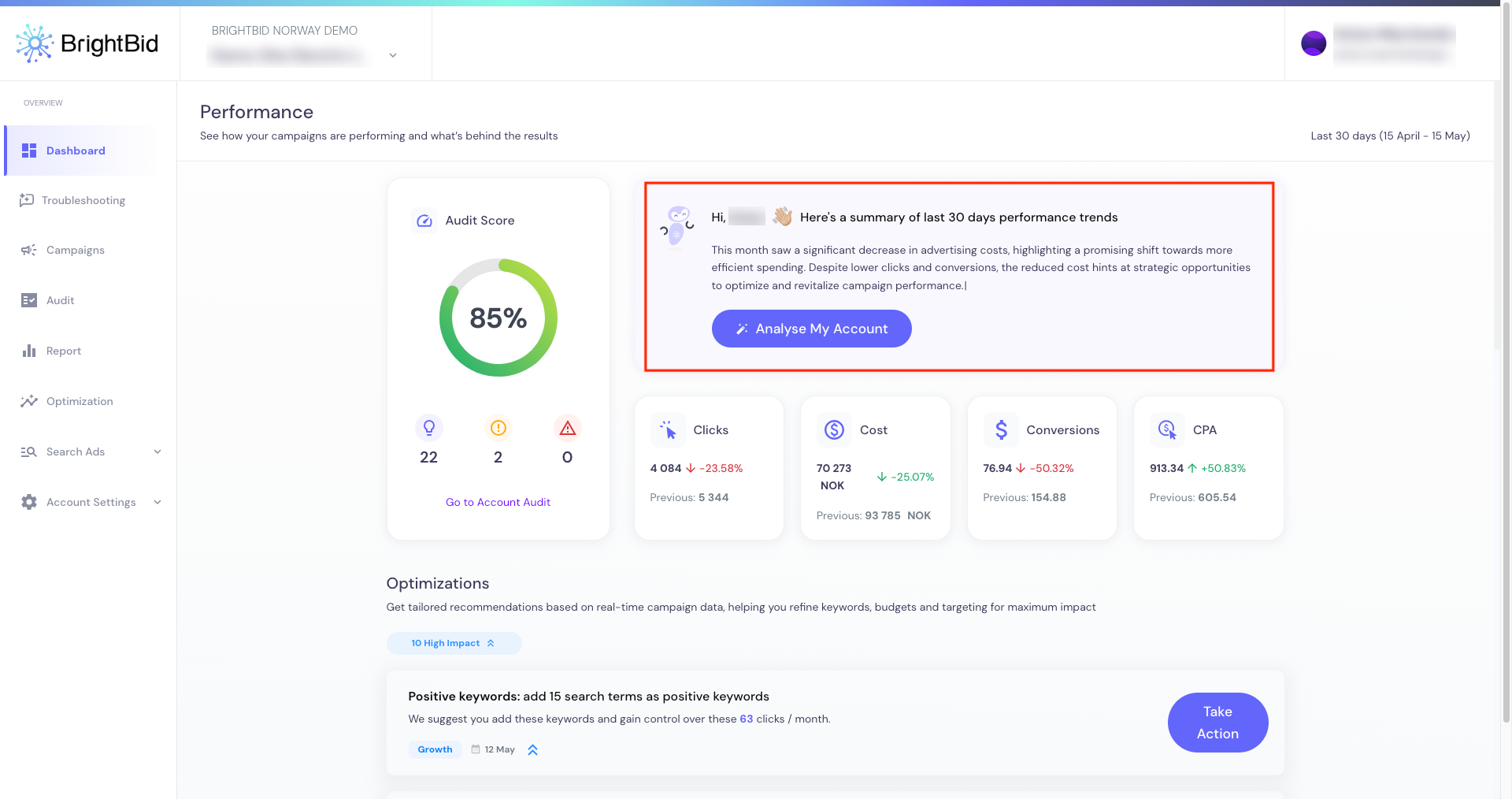
Task: Click the orange warning circle icon above 2
Action: [x=498, y=428]
